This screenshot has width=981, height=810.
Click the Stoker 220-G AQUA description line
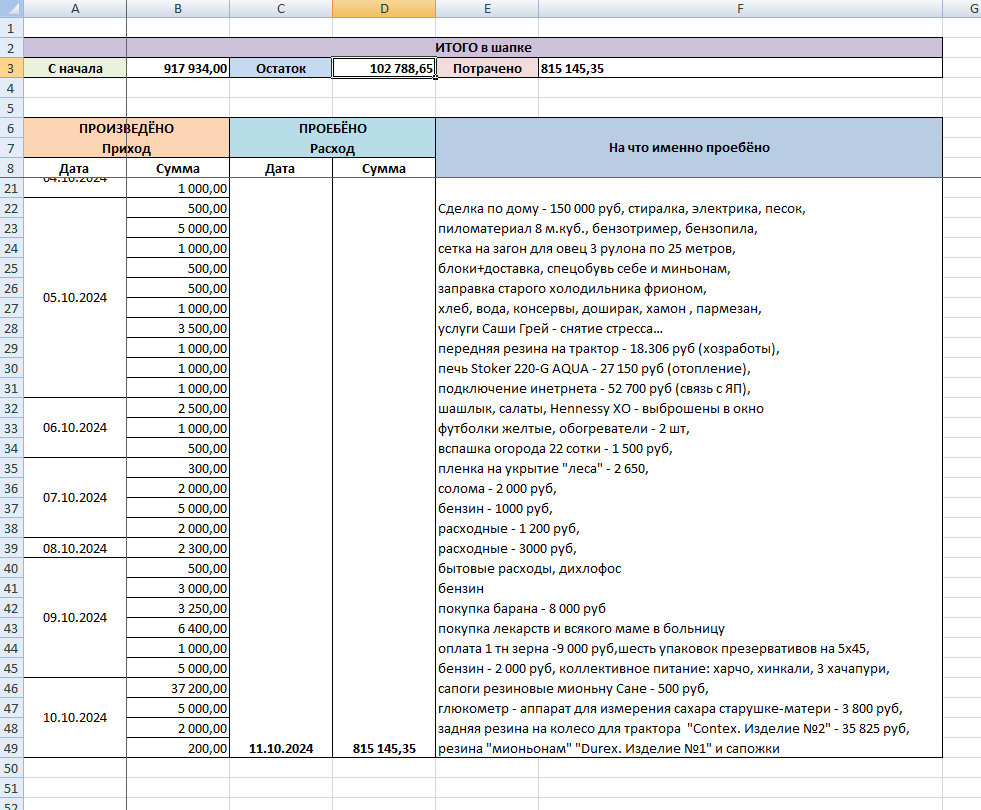(x=594, y=368)
